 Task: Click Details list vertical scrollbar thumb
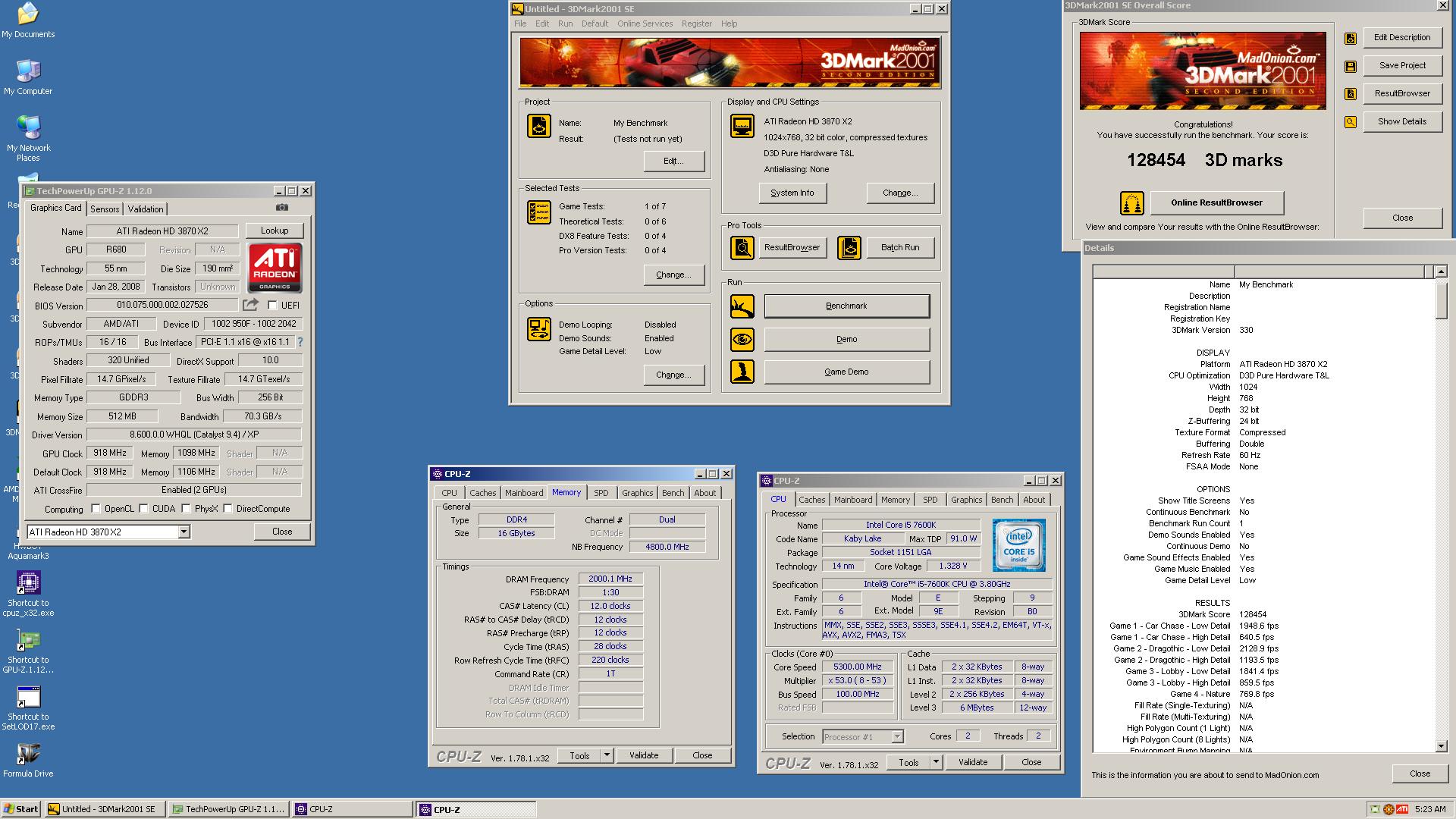pyautogui.click(x=1442, y=300)
